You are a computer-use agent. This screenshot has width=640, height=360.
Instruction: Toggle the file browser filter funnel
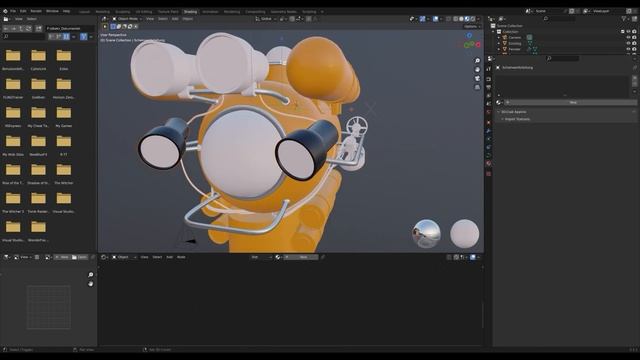84,37
